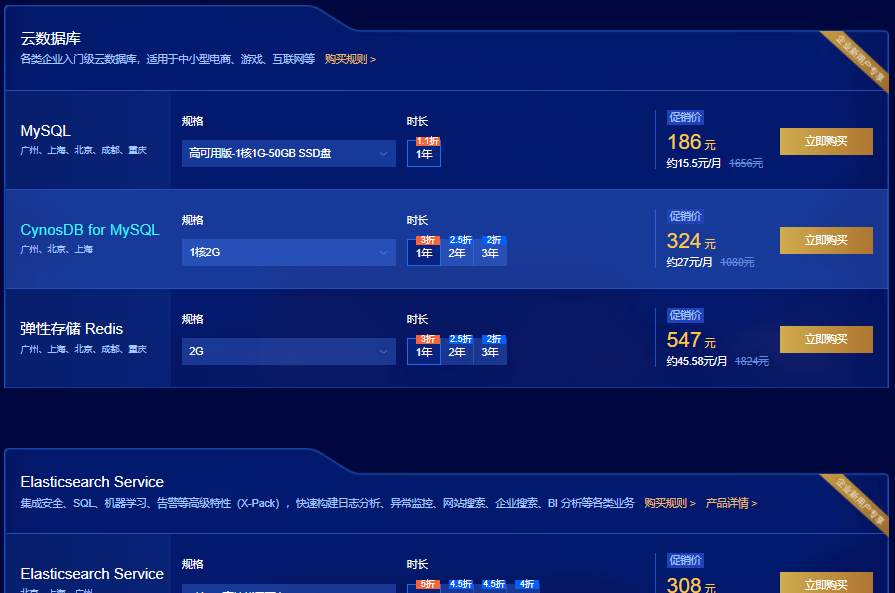Click 立即购买 for Elasticsearch Service
895x593 pixels.
pyautogui.click(x=826, y=583)
